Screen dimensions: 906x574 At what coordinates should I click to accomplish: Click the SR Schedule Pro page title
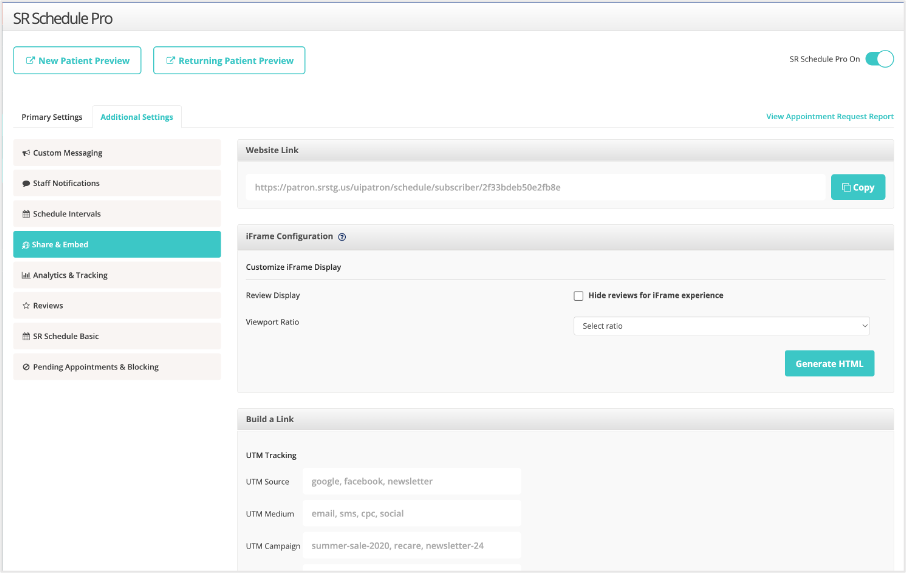click(62, 18)
